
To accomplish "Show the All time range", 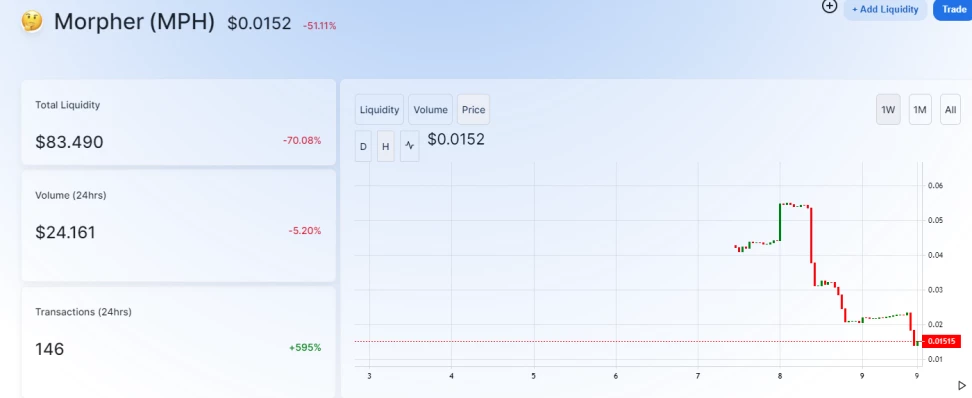I will (950, 110).
